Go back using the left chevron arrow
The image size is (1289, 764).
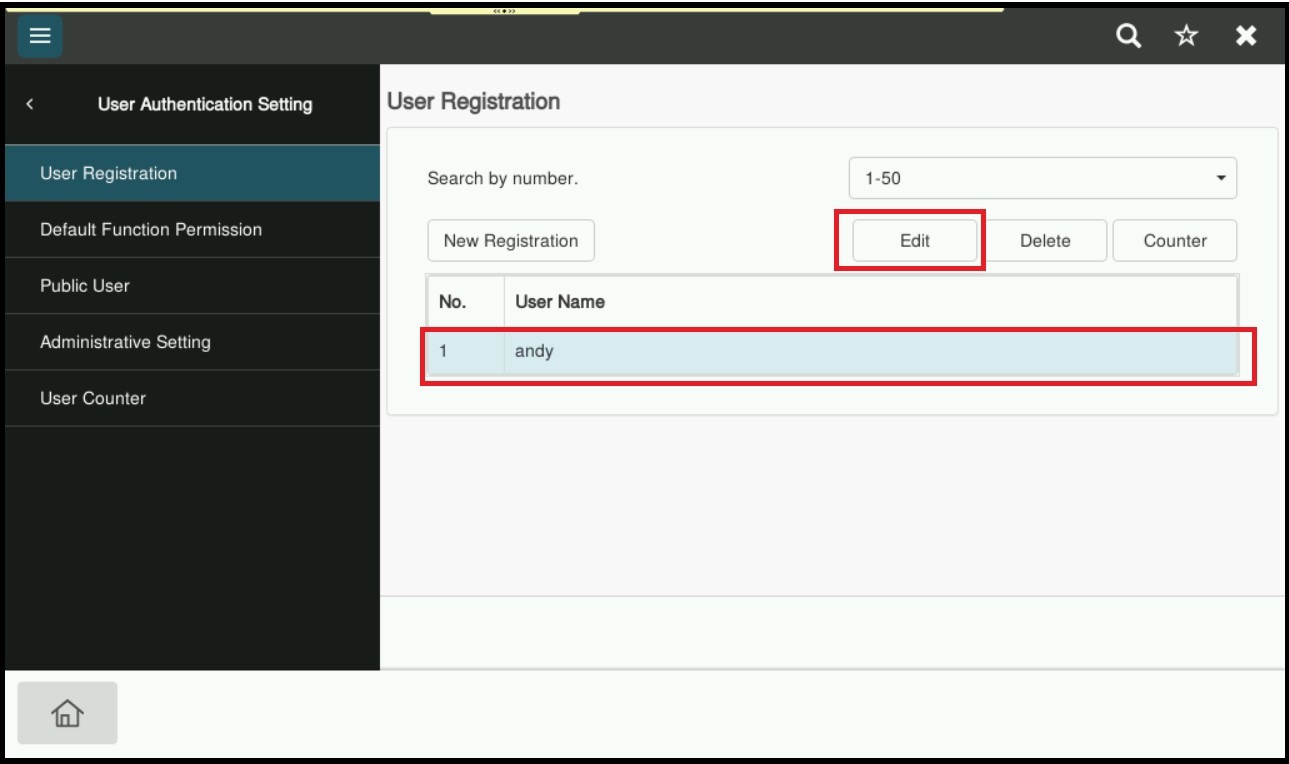click(x=30, y=104)
